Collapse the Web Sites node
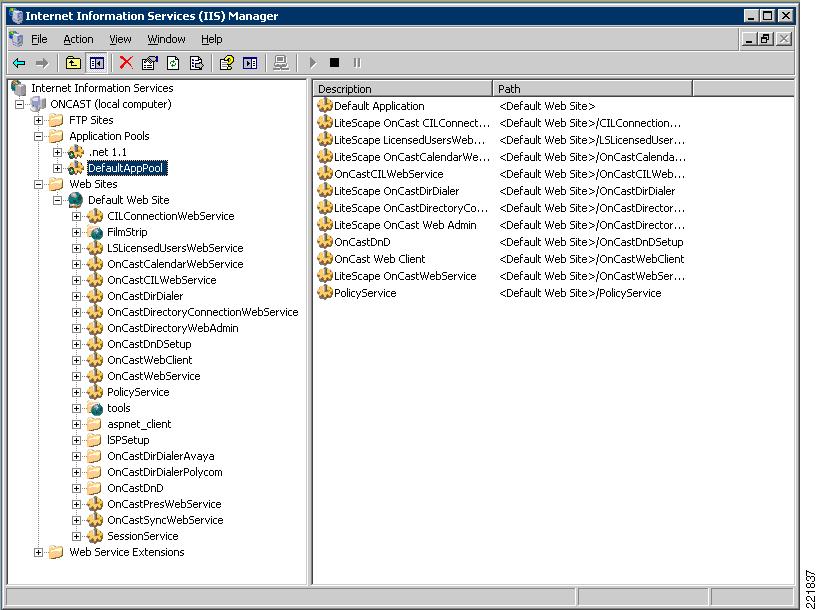Screen dimensions: 817x610 coord(39,184)
